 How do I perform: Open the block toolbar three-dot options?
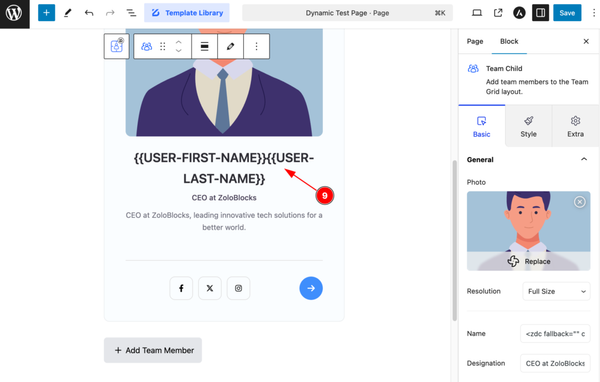click(256, 46)
